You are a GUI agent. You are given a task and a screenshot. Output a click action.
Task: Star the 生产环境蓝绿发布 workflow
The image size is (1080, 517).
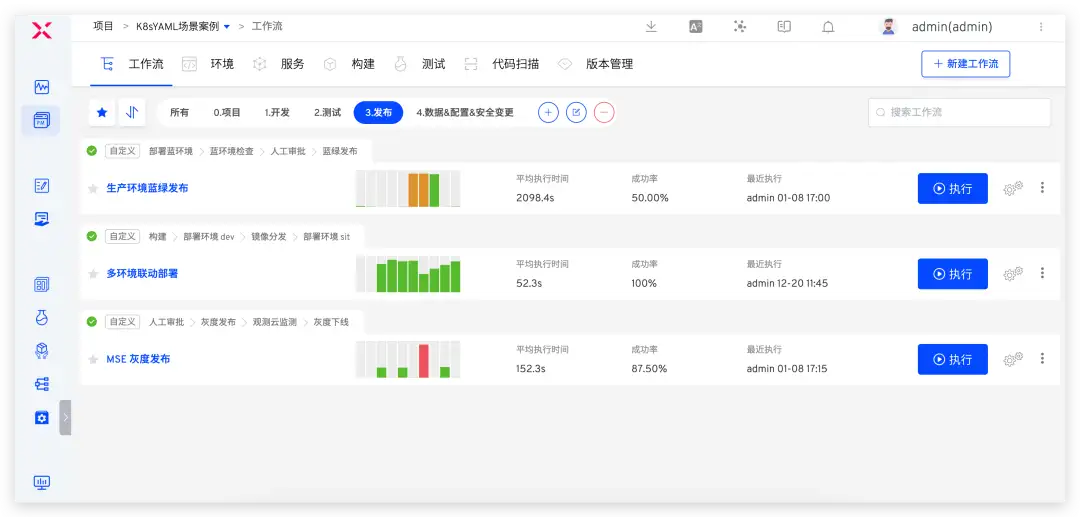click(x=93, y=189)
